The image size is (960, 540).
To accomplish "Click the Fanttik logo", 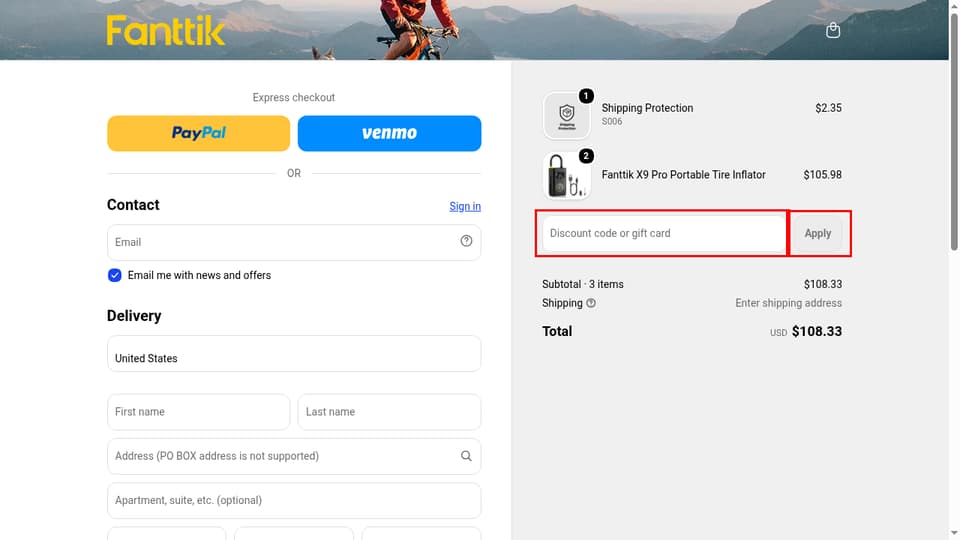I will [x=166, y=31].
